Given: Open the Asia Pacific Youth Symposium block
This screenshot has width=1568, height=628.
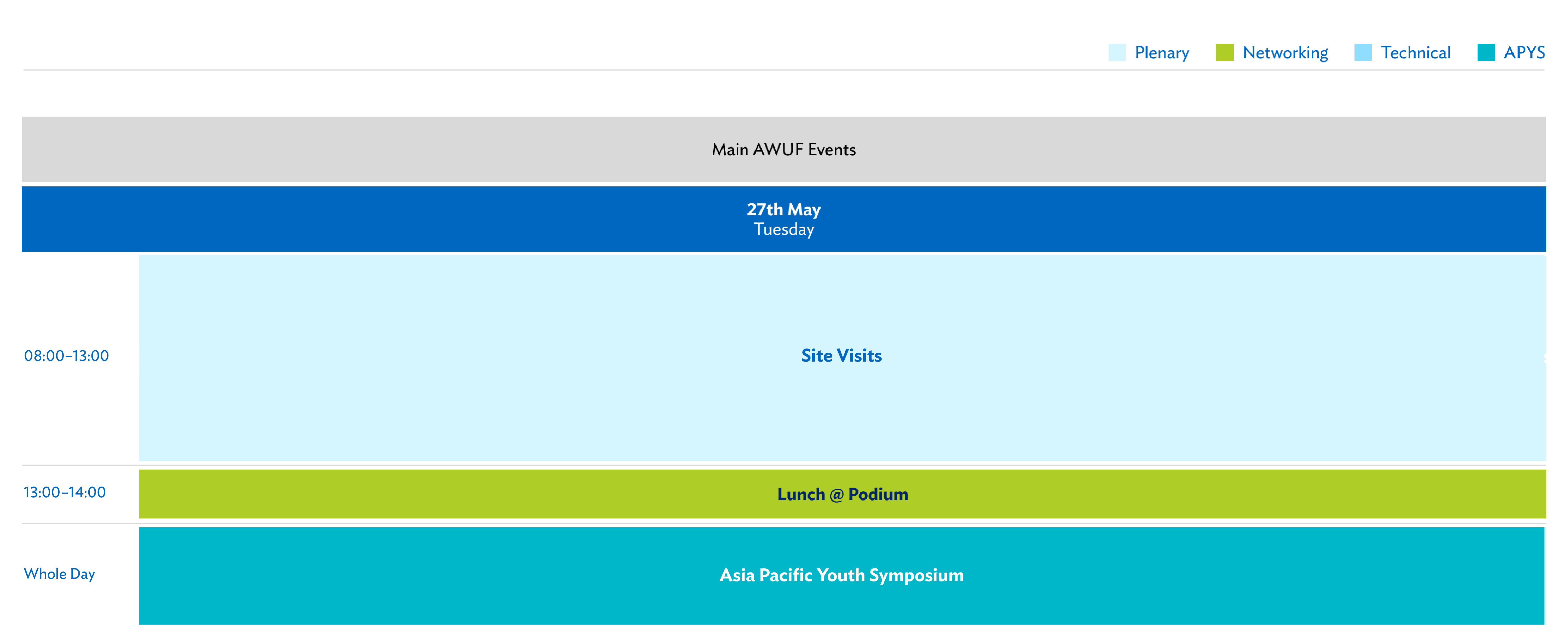Looking at the screenshot, I should click(842, 576).
